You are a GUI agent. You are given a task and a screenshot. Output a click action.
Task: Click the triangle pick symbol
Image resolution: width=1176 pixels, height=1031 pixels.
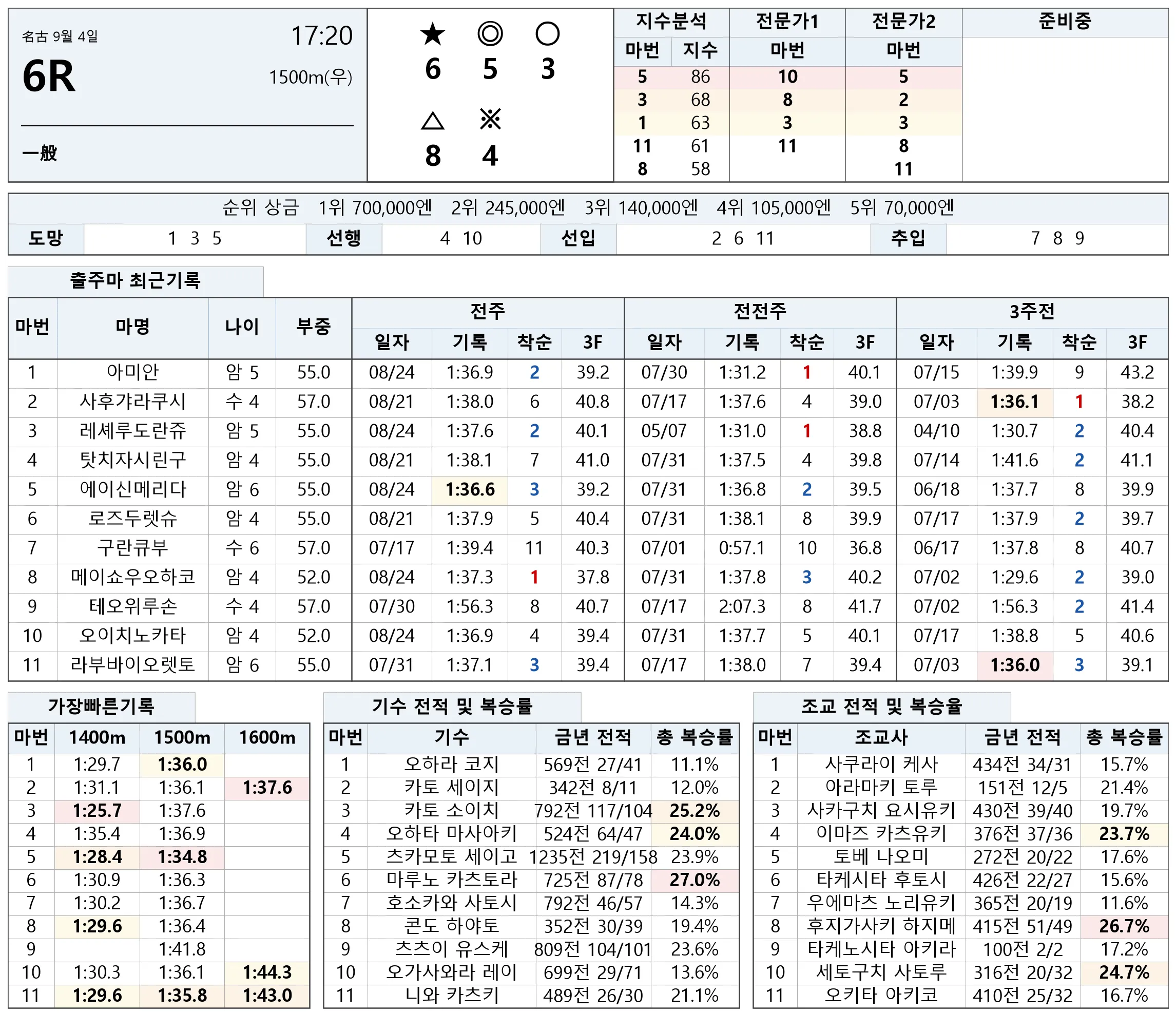point(432,121)
